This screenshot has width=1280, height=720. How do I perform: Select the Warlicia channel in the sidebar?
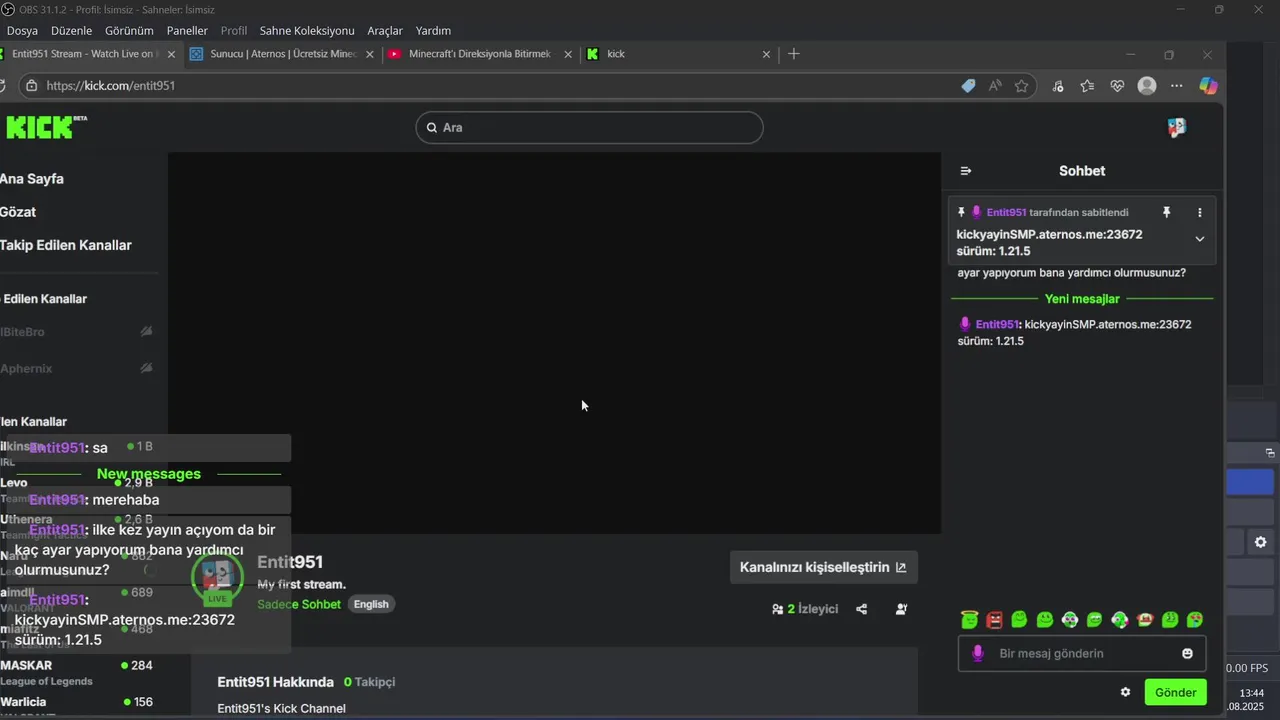point(76,702)
